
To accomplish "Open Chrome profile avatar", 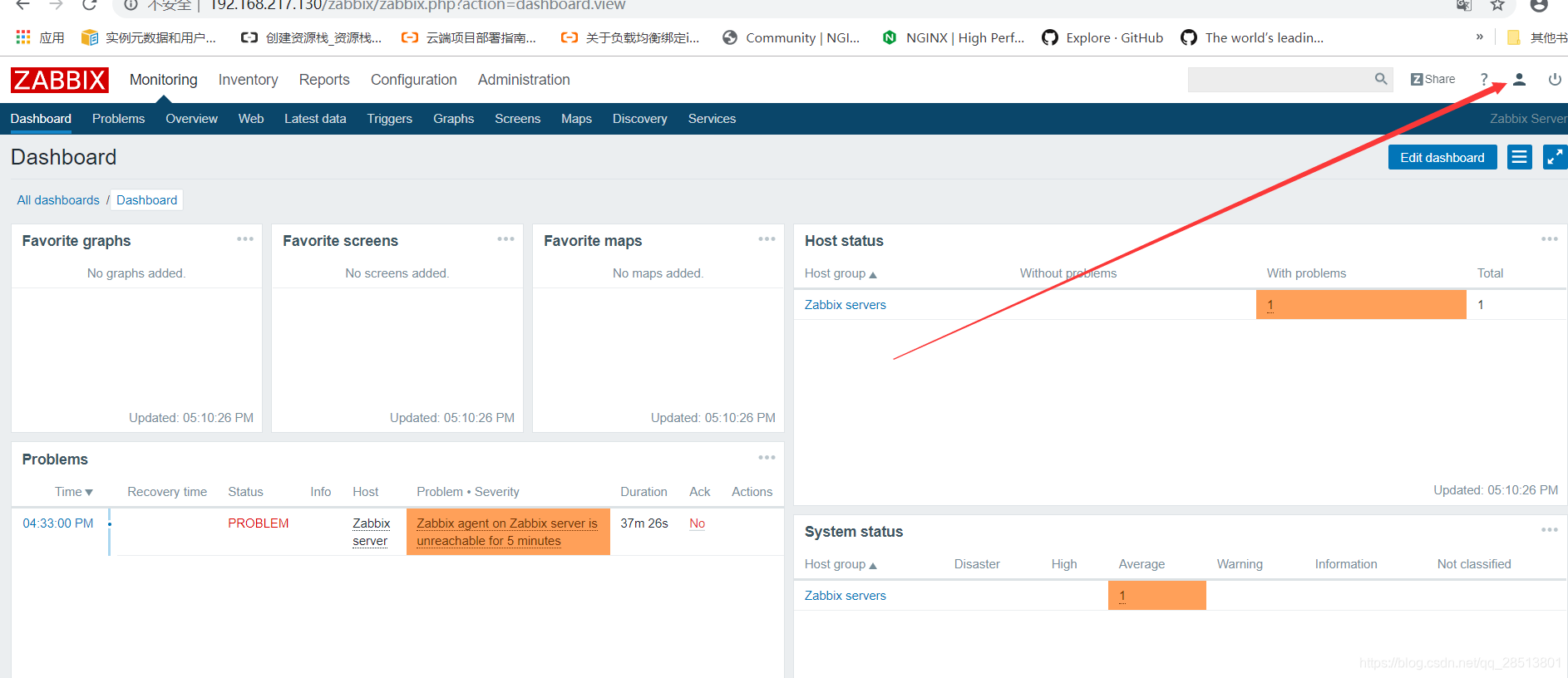I will click(x=1539, y=5).
